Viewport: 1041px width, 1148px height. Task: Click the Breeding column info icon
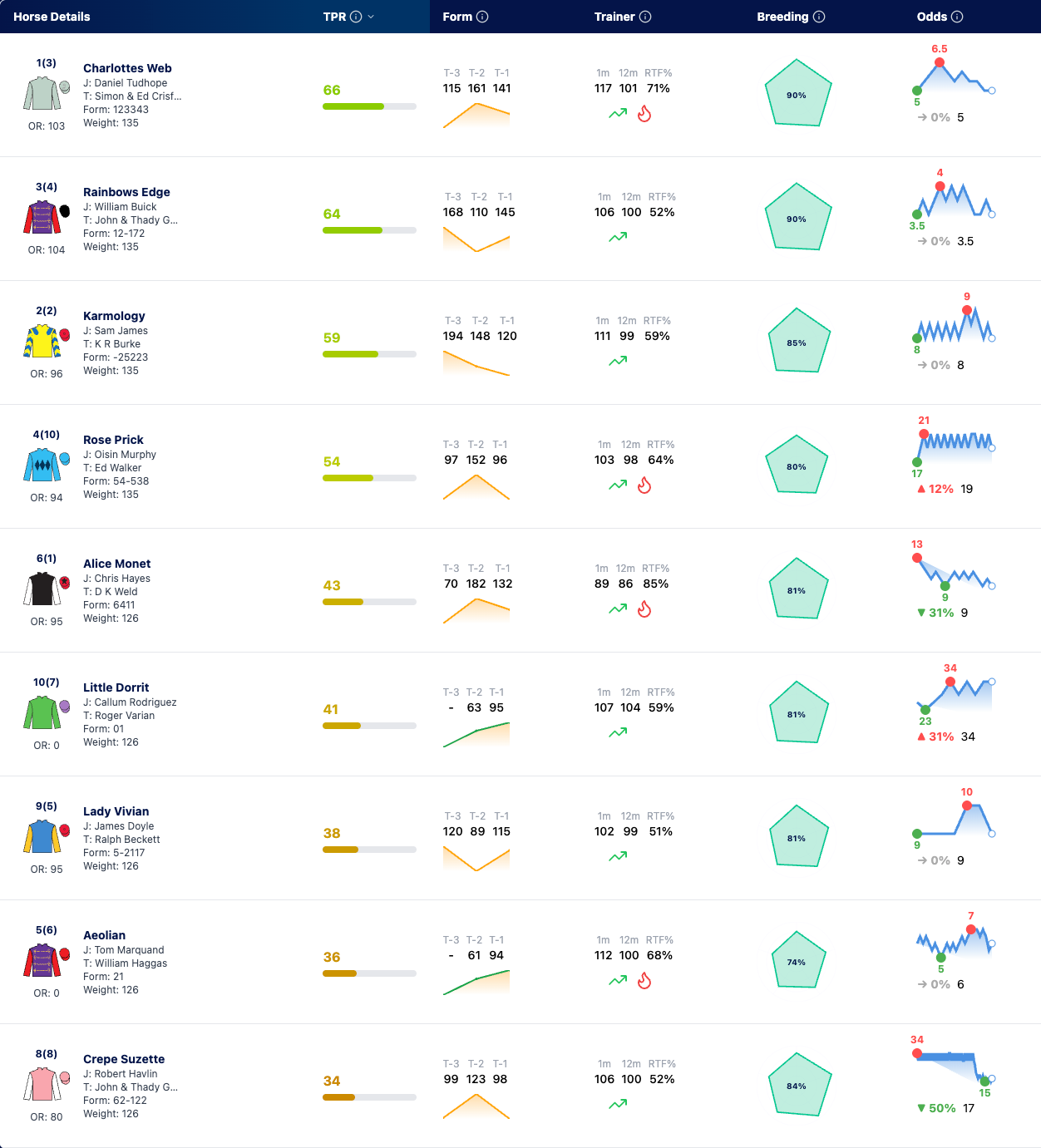819,17
